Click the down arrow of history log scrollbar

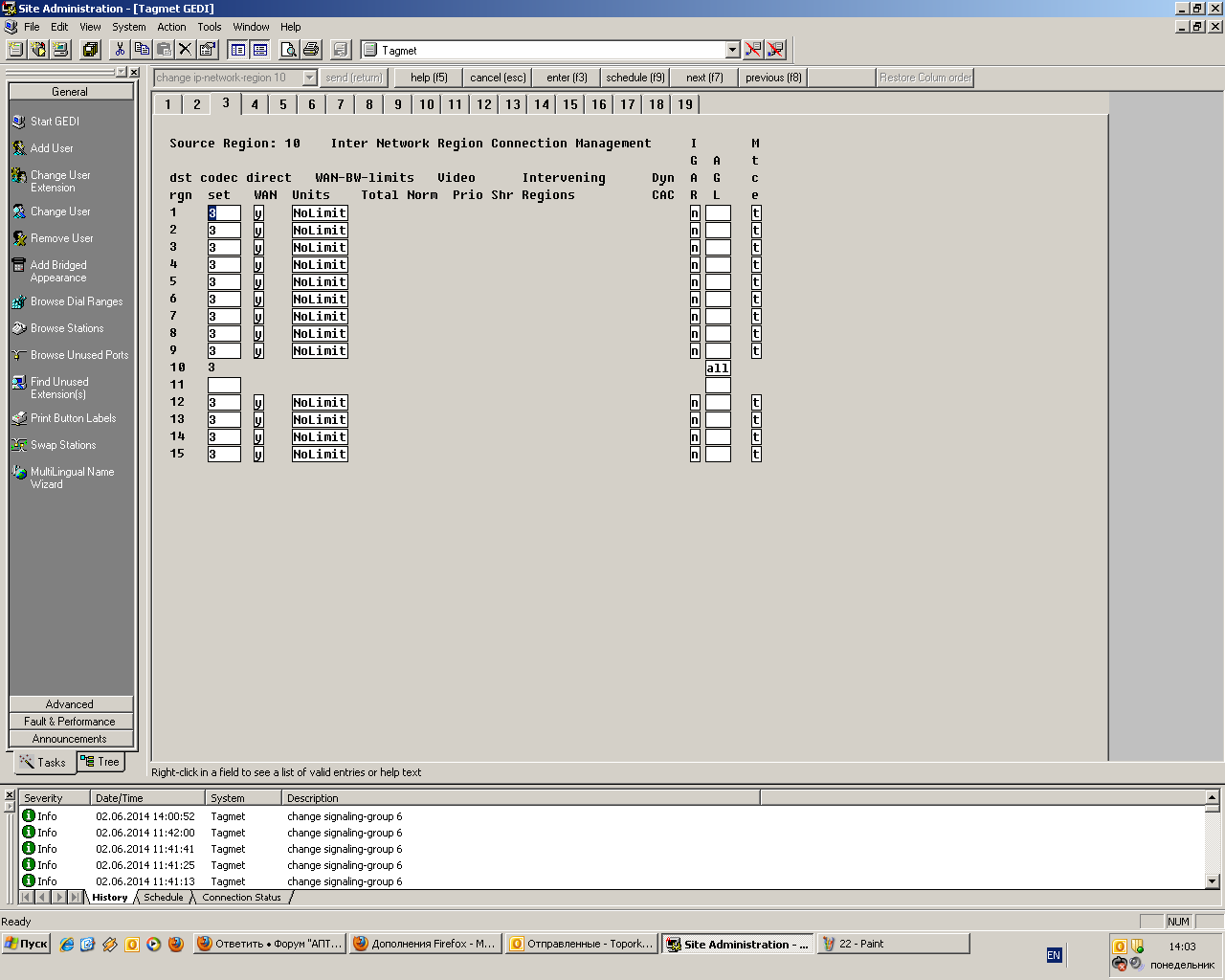(x=1212, y=881)
